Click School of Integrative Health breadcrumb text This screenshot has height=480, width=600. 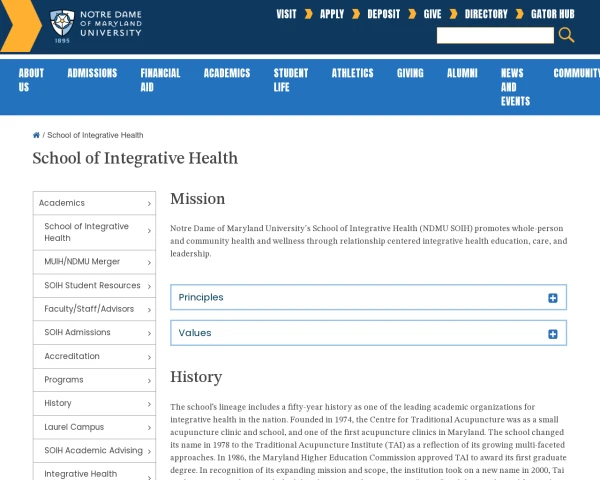(x=95, y=135)
